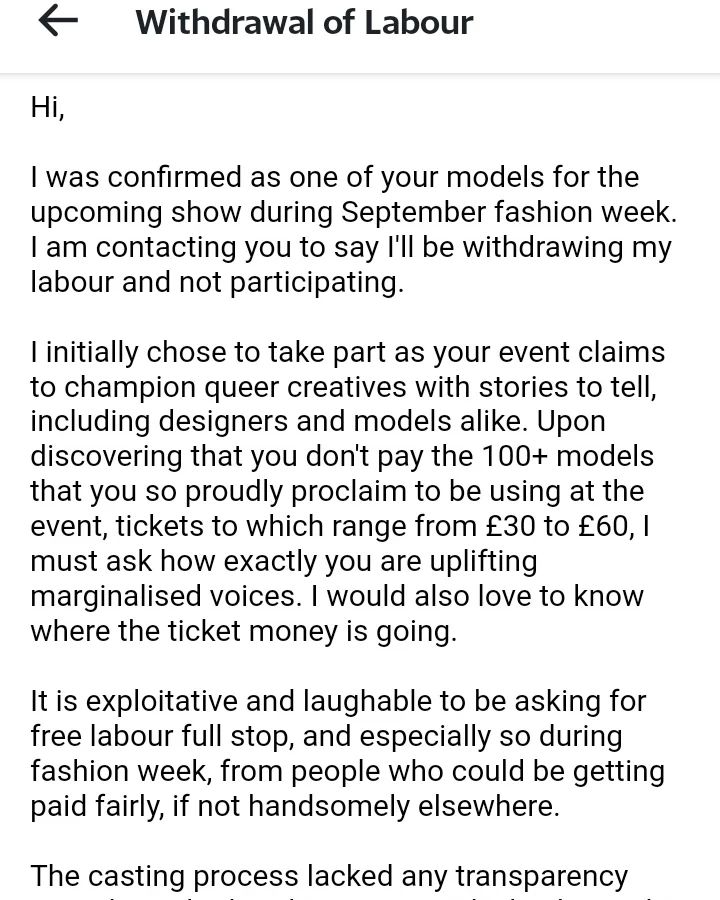Click the line "paid fairly, if not handsomely elsewhere."
Viewport: 720px width, 900px height.
click(295, 808)
